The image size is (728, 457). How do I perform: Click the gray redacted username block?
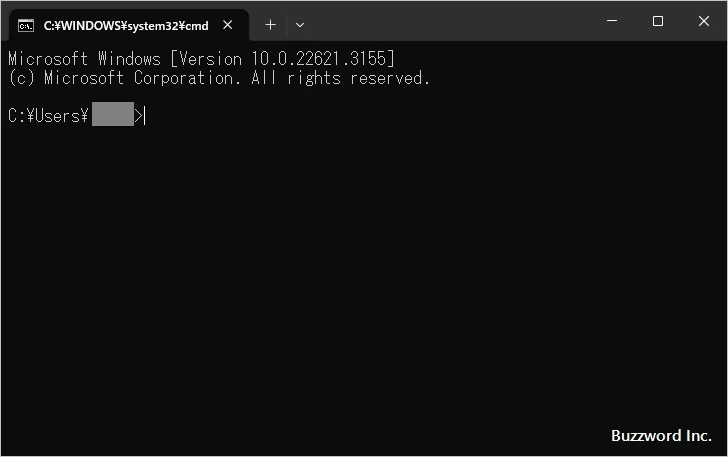[x=112, y=116]
